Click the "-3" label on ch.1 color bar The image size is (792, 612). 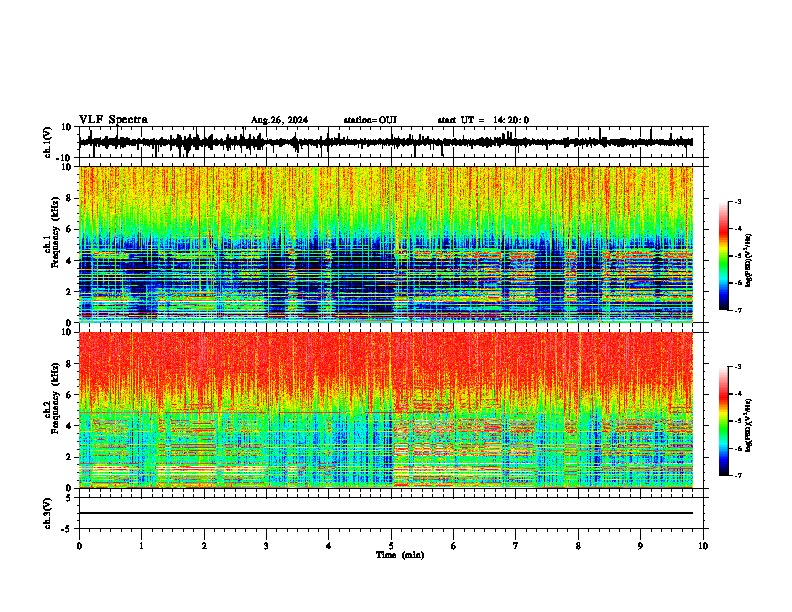click(x=738, y=202)
